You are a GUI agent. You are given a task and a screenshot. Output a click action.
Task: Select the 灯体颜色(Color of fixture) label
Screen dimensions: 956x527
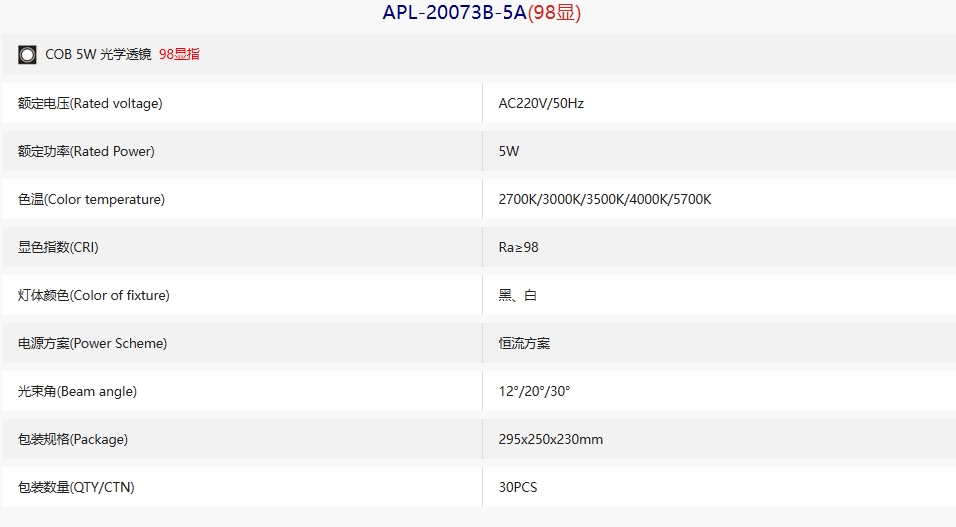[94, 295]
